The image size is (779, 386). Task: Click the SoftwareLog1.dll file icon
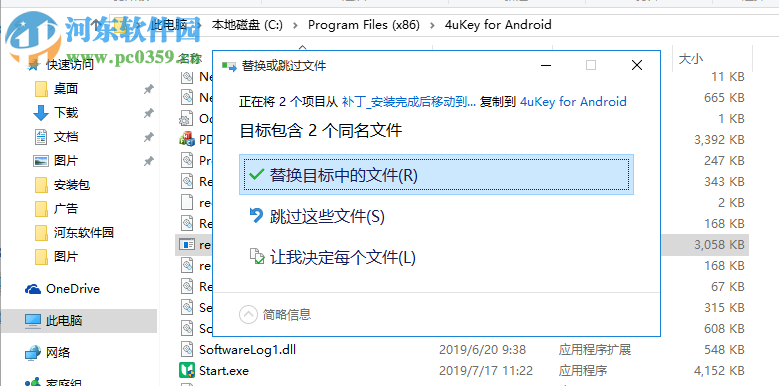(186, 350)
